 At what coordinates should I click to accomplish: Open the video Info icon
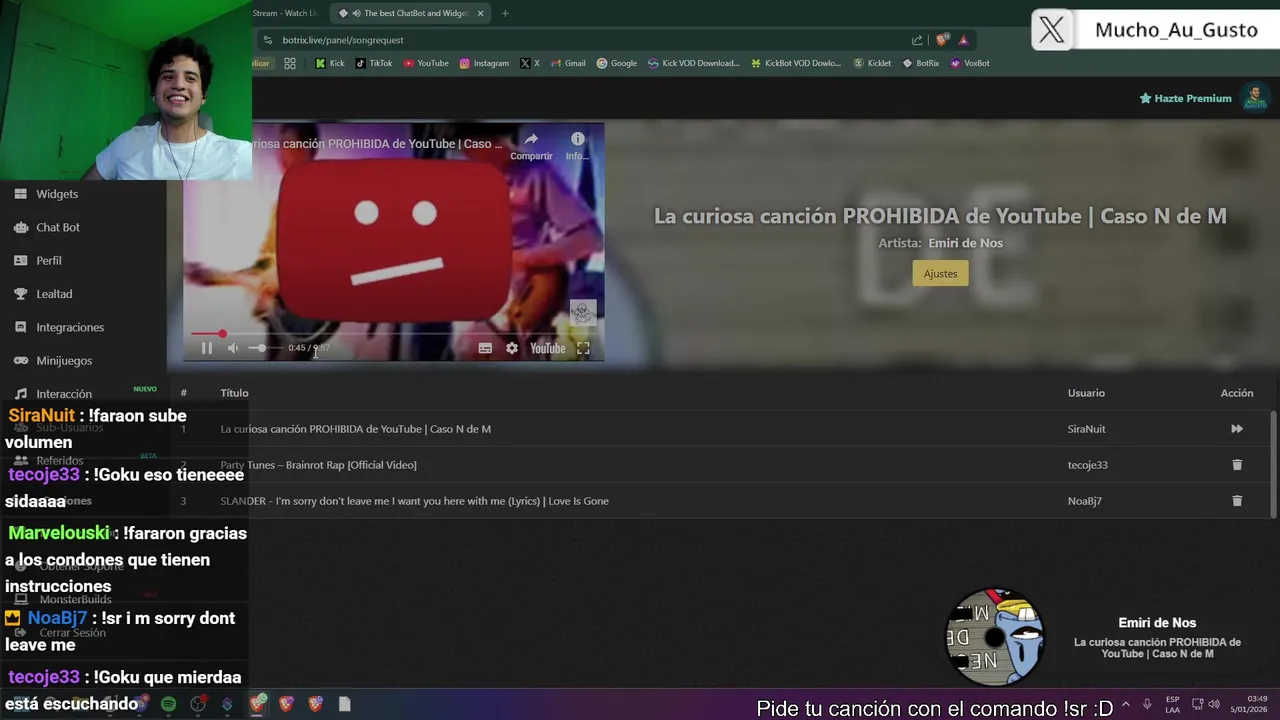pos(577,145)
